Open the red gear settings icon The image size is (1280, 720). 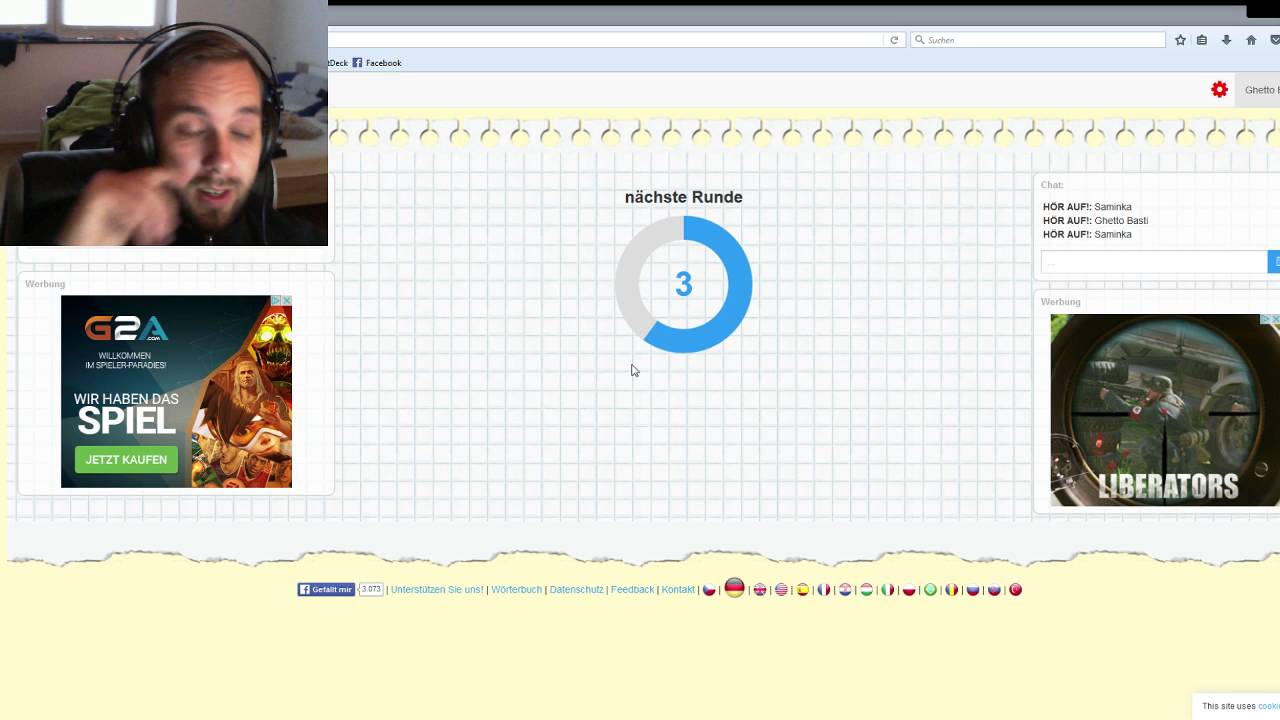click(x=1219, y=90)
